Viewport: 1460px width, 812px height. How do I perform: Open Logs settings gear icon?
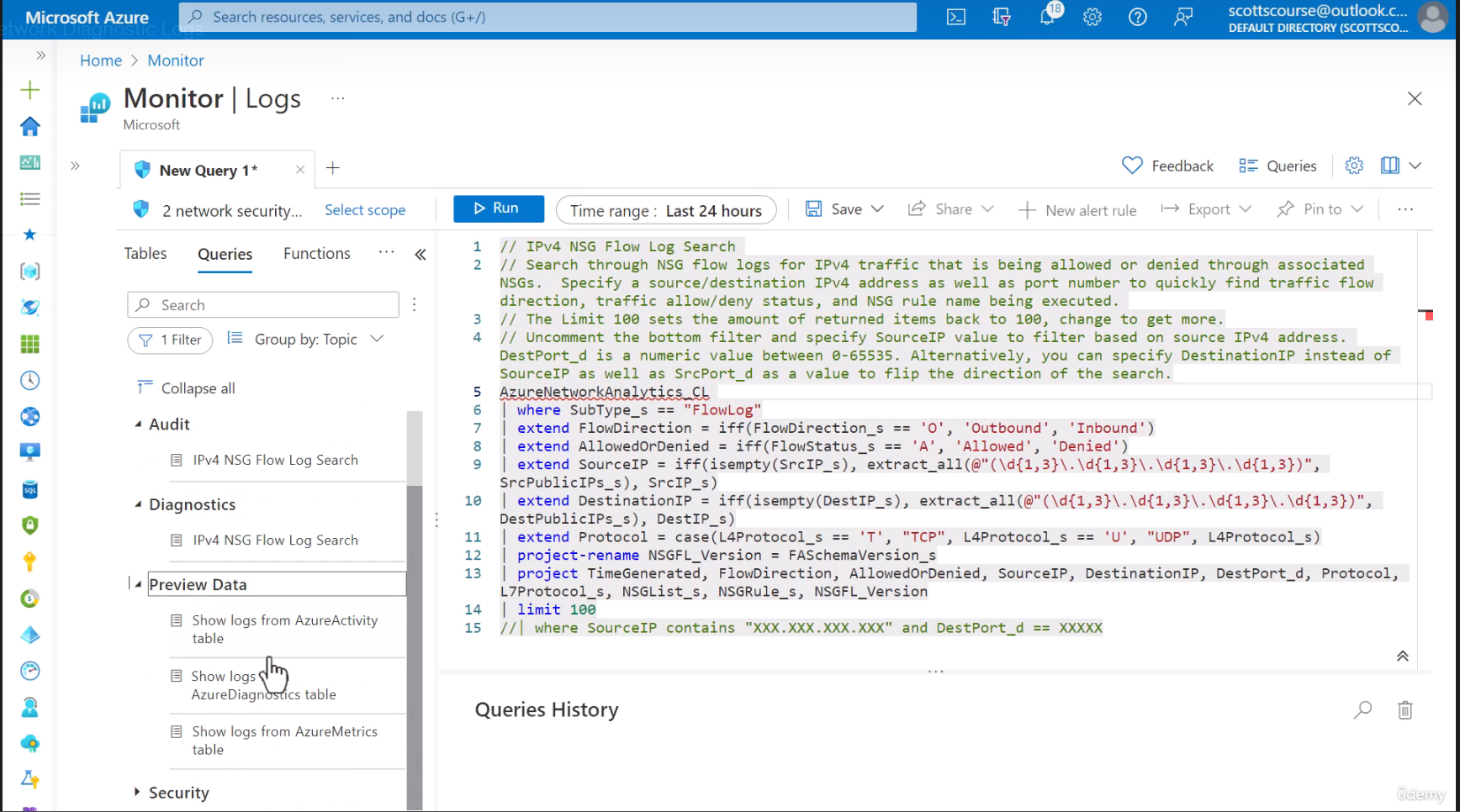tap(1354, 166)
